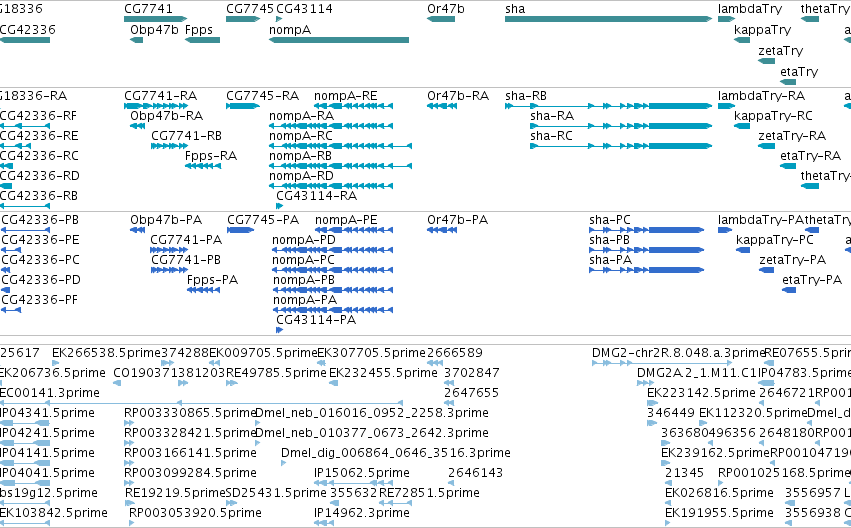The width and height of the screenshot is (851, 528).
Task: Select protein lambdaTry-PA label
Action: tap(760, 220)
